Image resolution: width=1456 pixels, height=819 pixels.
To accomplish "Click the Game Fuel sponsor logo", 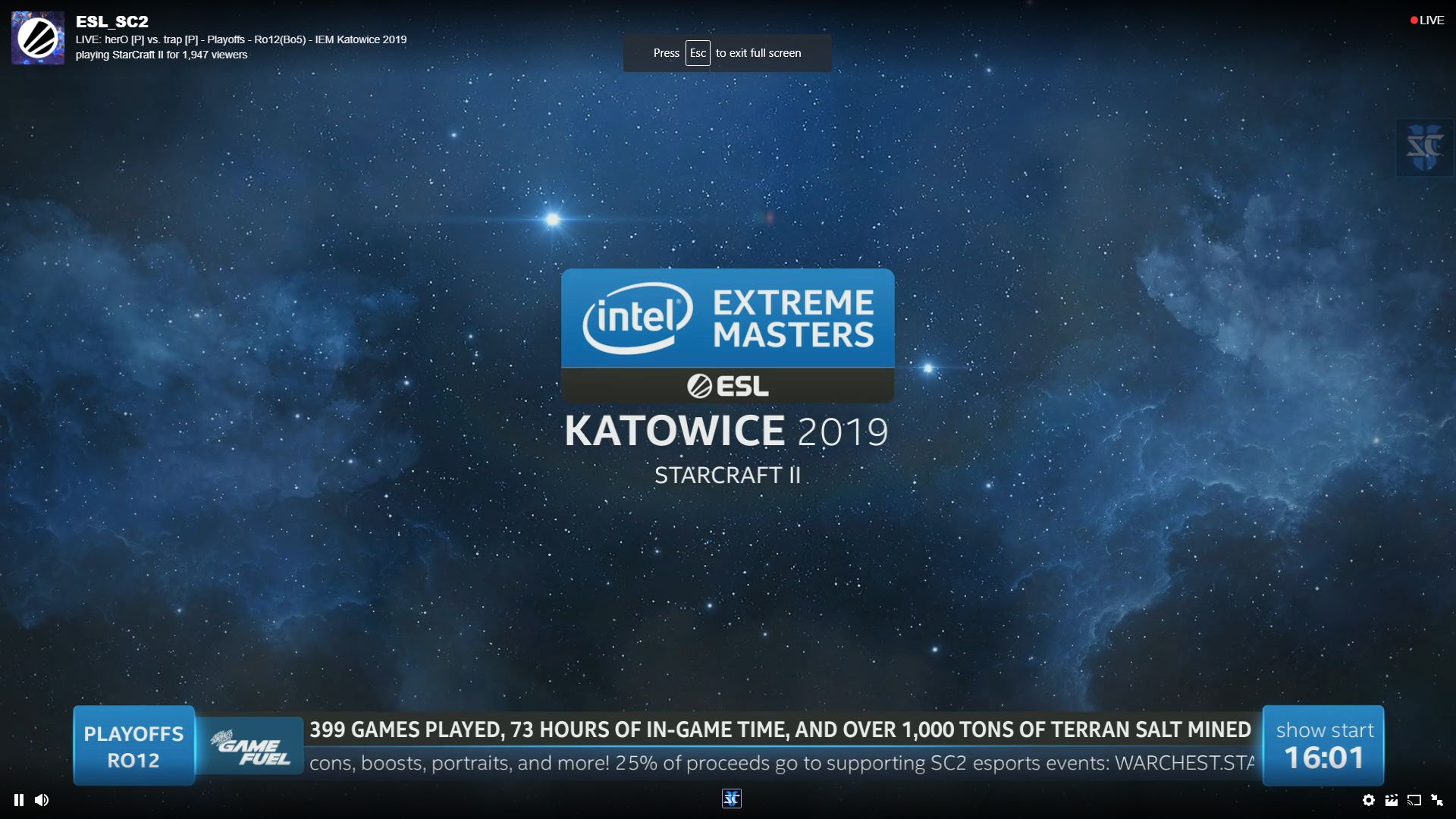I will 251,747.
